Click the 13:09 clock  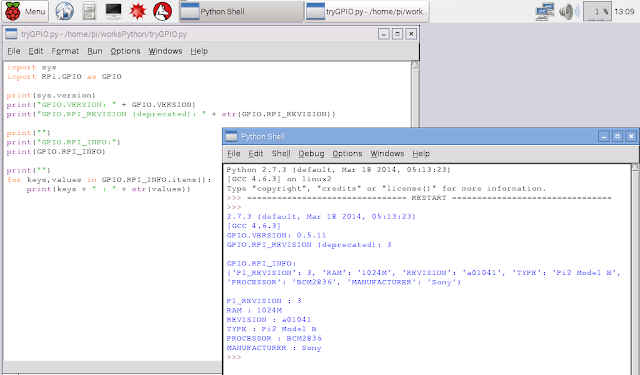pyautogui.click(x=624, y=11)
